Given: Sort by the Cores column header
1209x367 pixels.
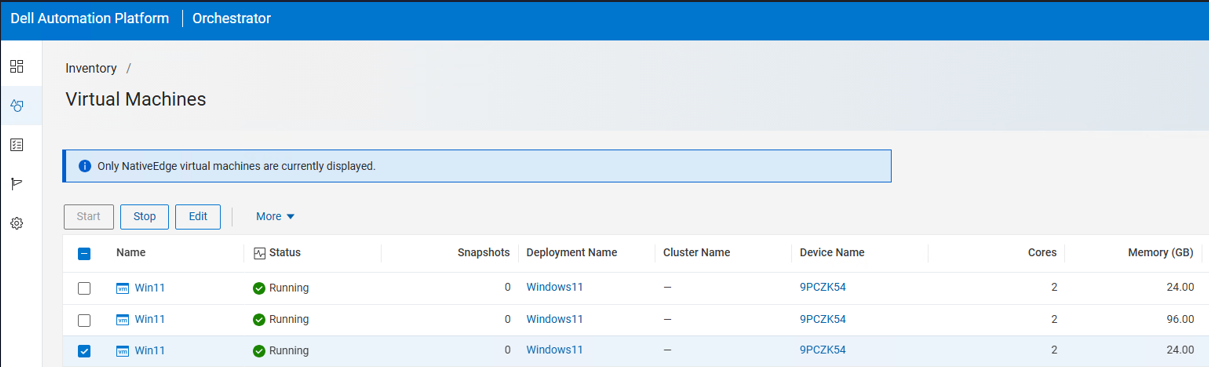Looking at the screenshot, I should pos(1043,253).
